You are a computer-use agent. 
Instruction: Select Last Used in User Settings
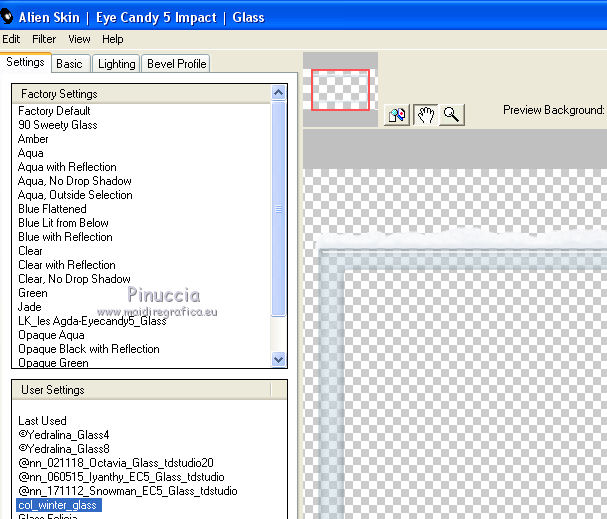click(x=42, y=421)
